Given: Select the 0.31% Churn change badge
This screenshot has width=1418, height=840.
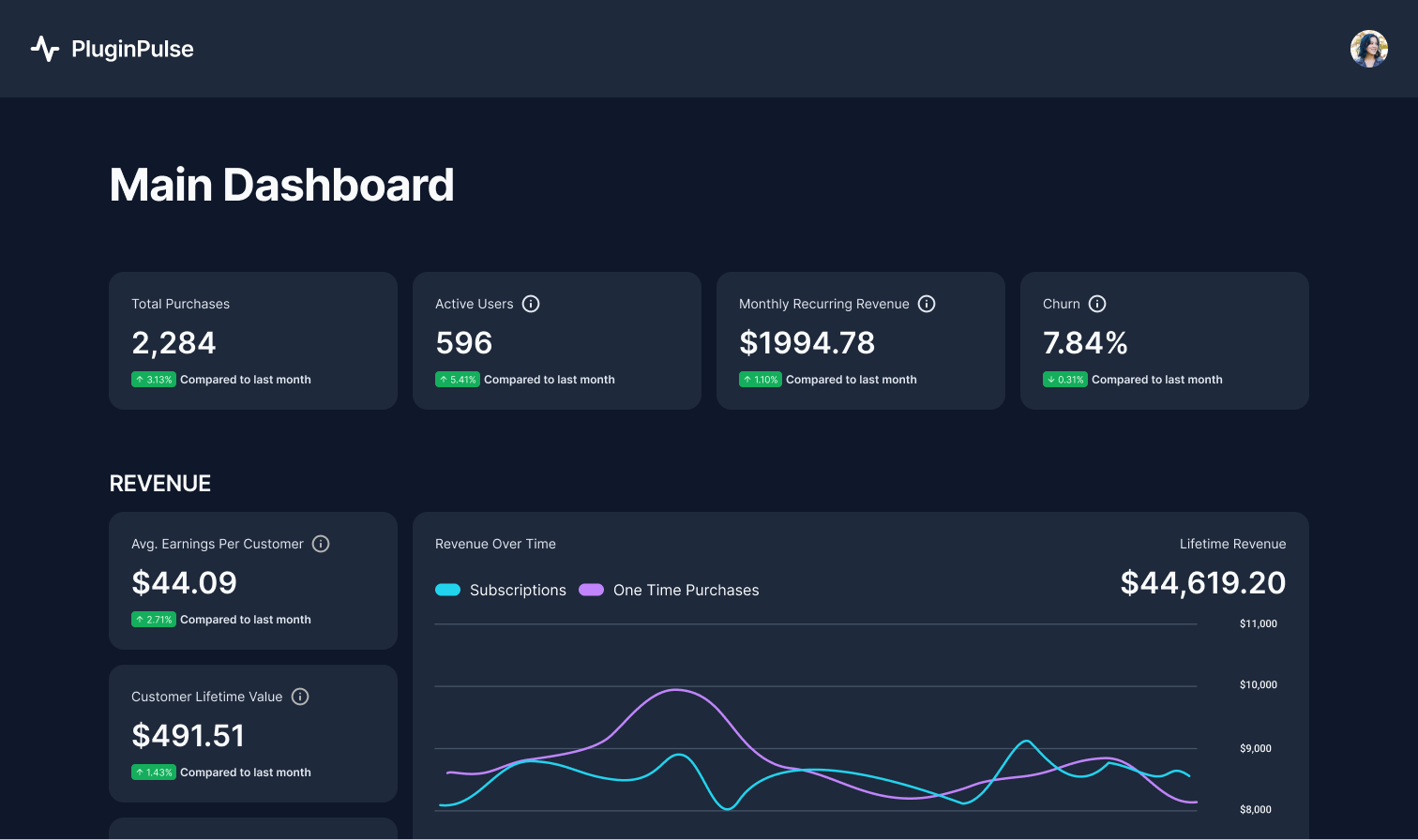Looking at the screenshot, I should 1065,380.
